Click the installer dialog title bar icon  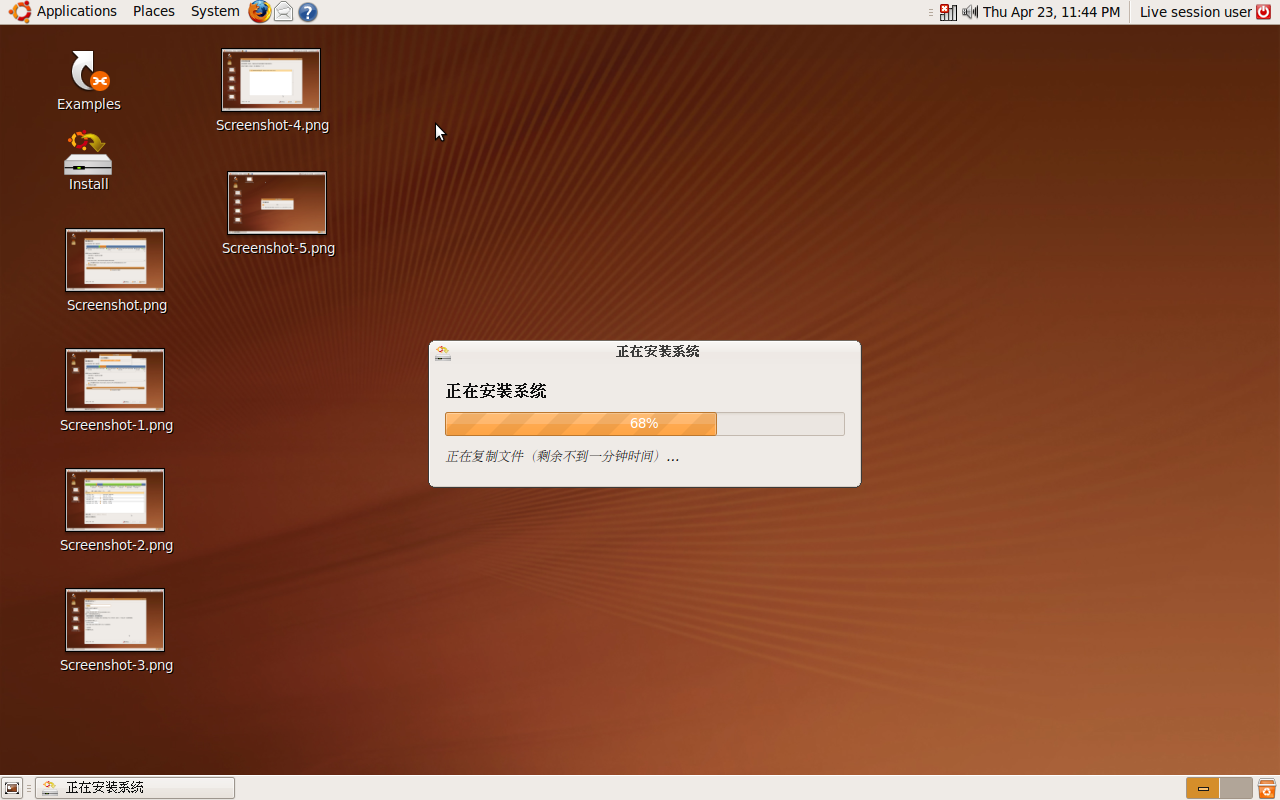(x=443, y=352)
